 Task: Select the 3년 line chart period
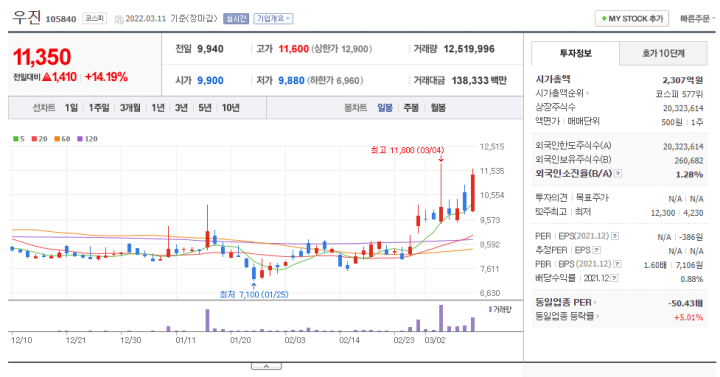[x=181, y=107]
